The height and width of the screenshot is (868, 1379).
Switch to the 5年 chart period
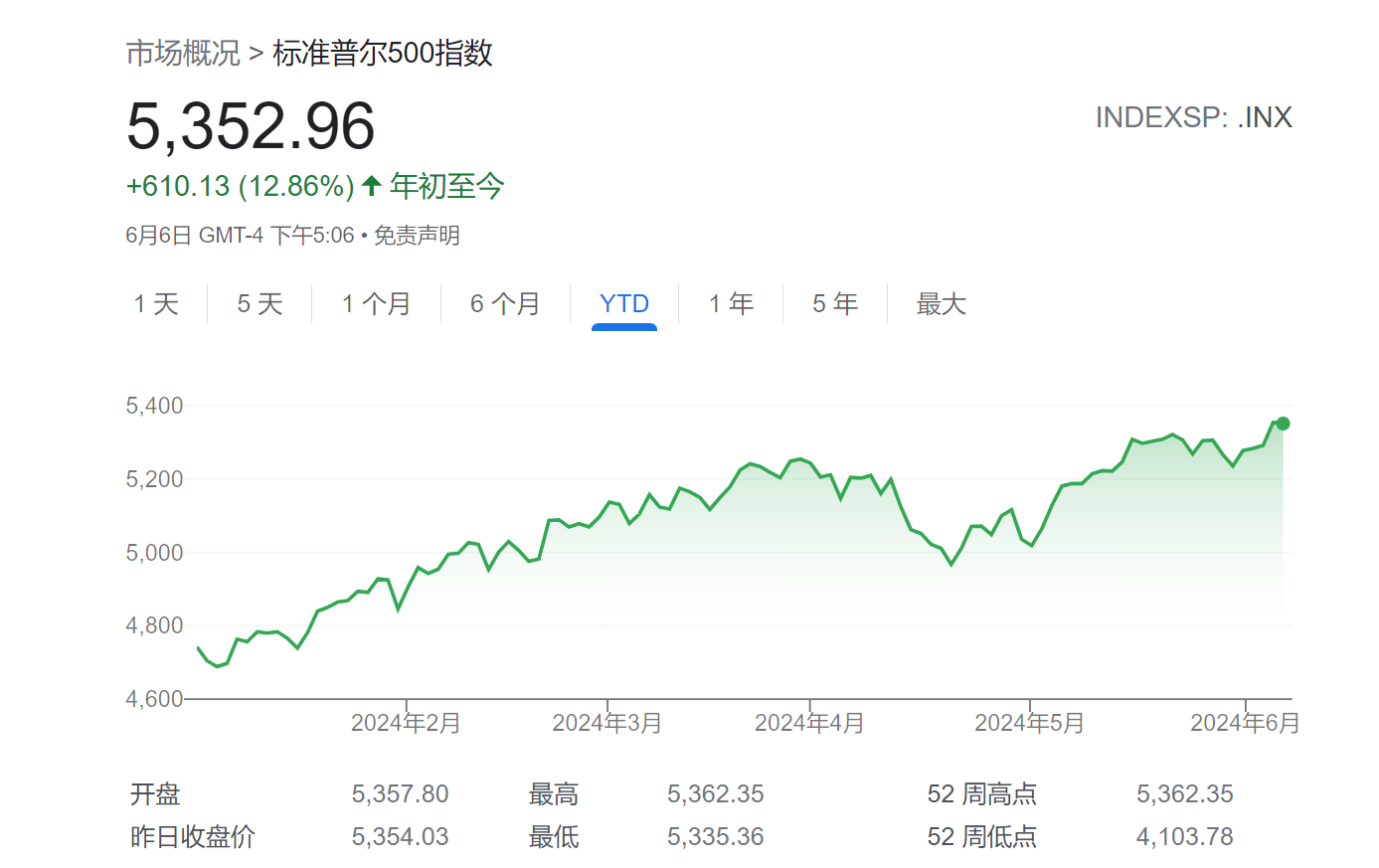pyautogui.click(x=833, y=303)
